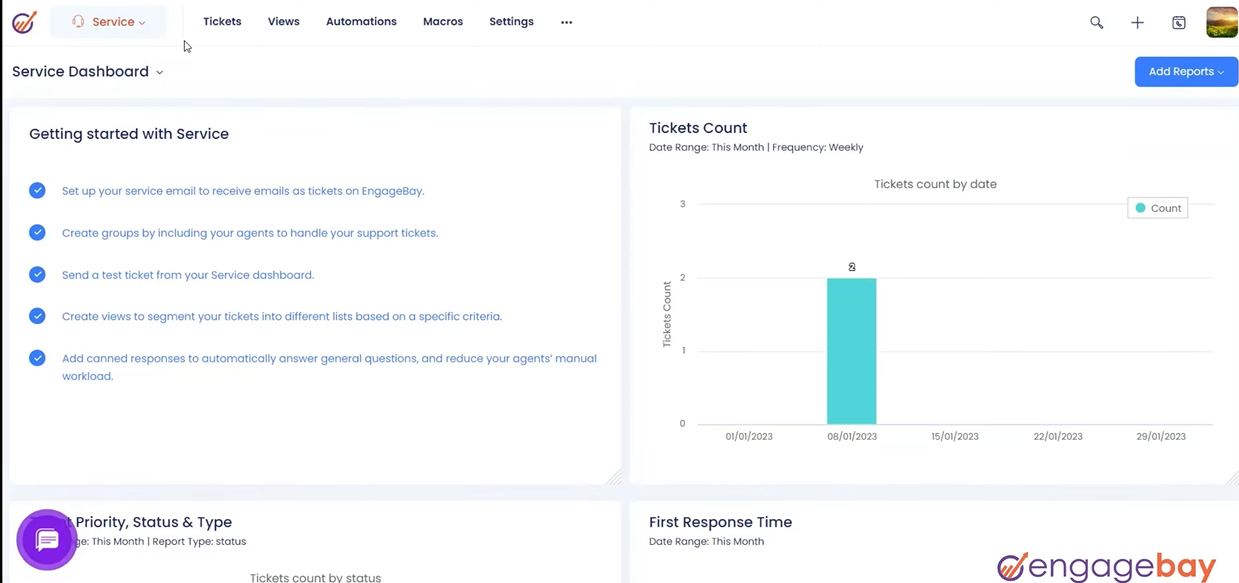Click resize handle of Tickets Count panel
This screenshot has height=583, width=1239.
pos(1231,478)
